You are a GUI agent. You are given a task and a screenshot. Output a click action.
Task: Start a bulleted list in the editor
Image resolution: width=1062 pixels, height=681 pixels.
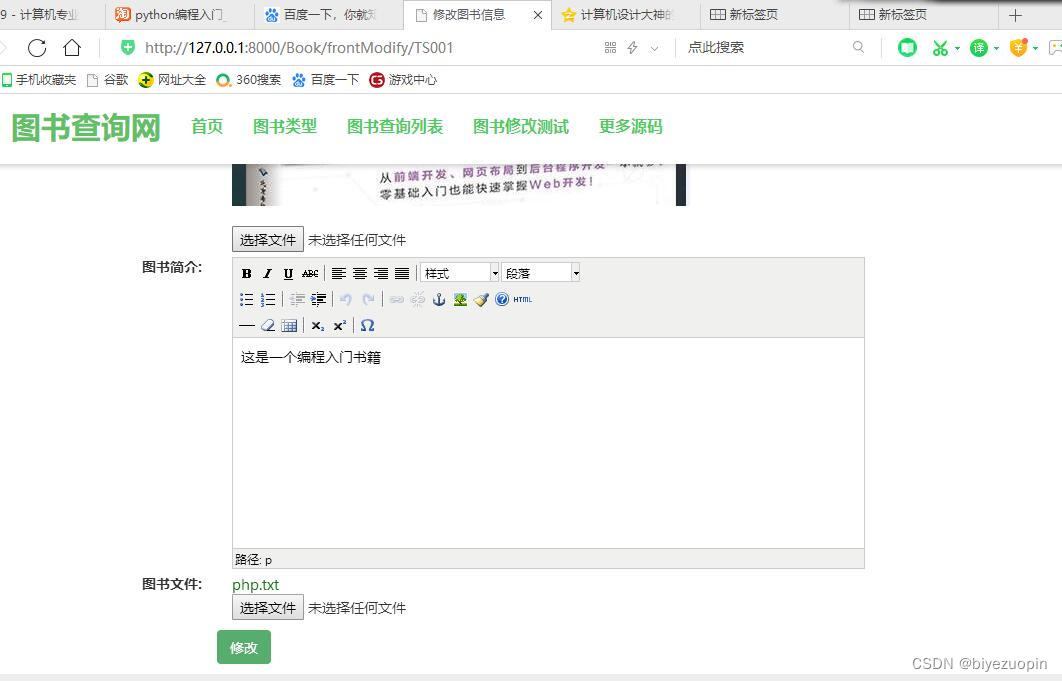point(245,299)
